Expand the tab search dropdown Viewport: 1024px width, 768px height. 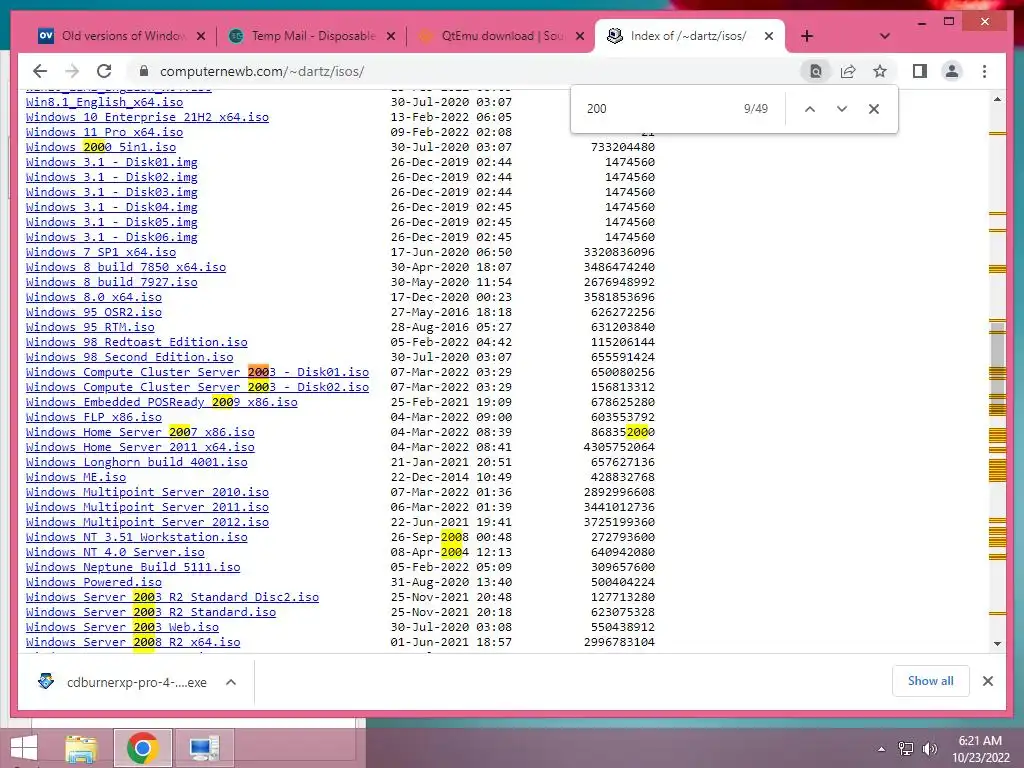(885, 36)
